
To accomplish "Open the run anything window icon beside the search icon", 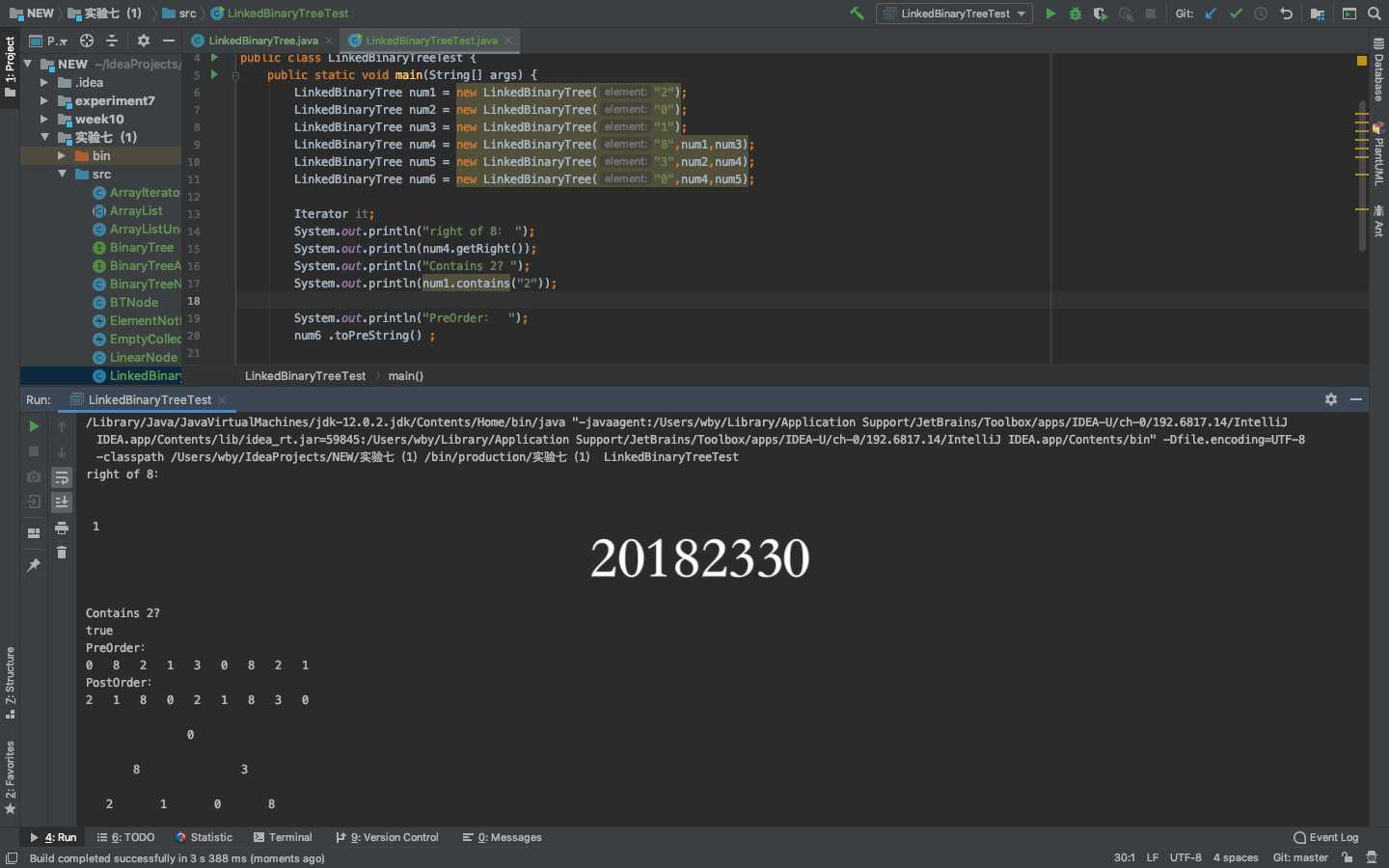I will point(1349,14).
